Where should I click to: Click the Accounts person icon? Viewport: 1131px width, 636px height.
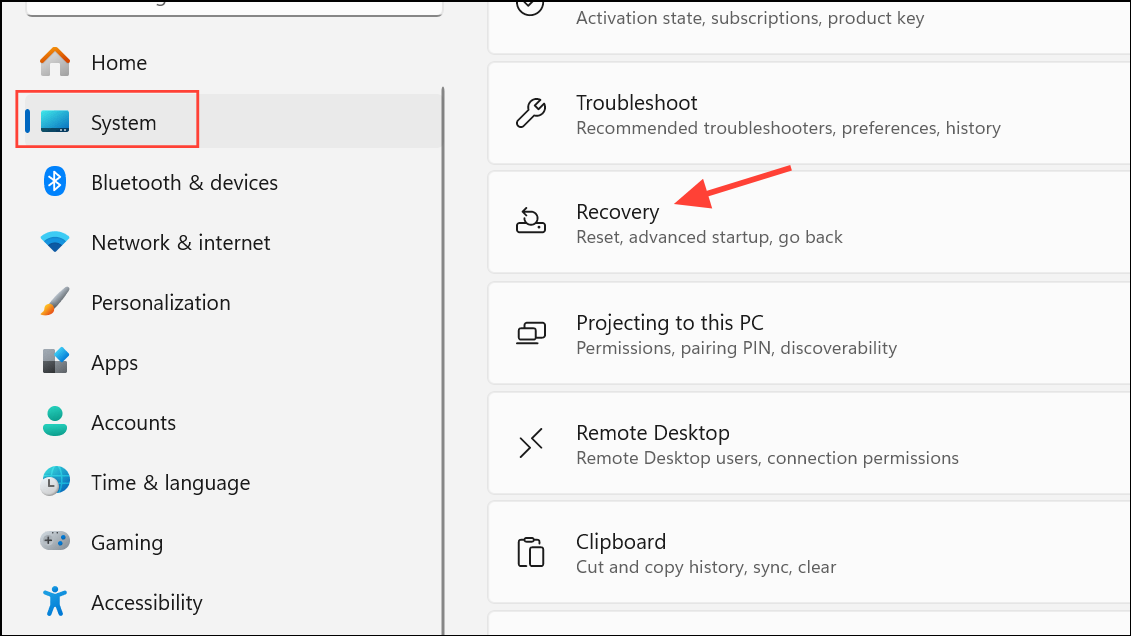coord(55,421)
